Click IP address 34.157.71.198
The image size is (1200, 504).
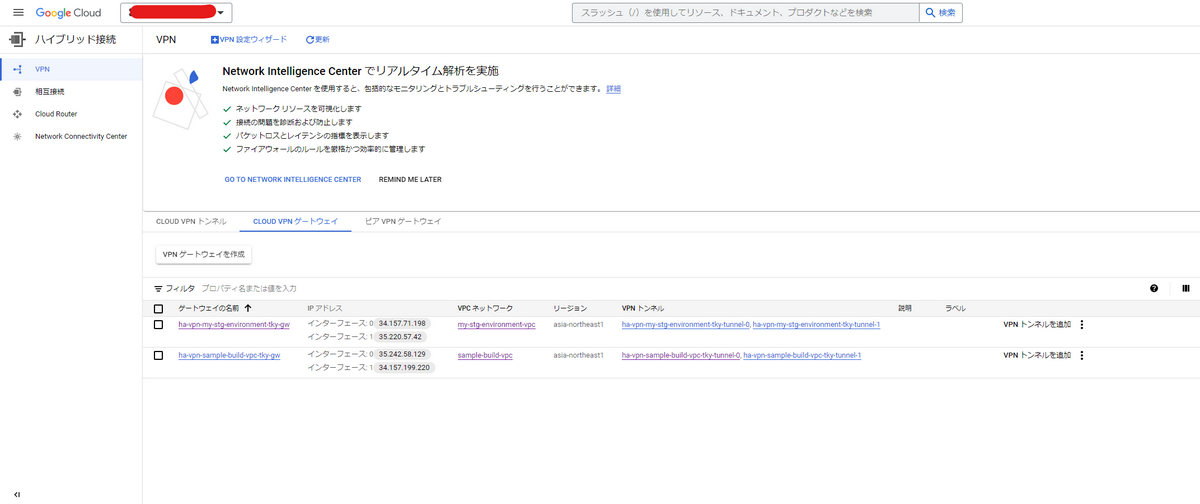click(x=402, y=324)
